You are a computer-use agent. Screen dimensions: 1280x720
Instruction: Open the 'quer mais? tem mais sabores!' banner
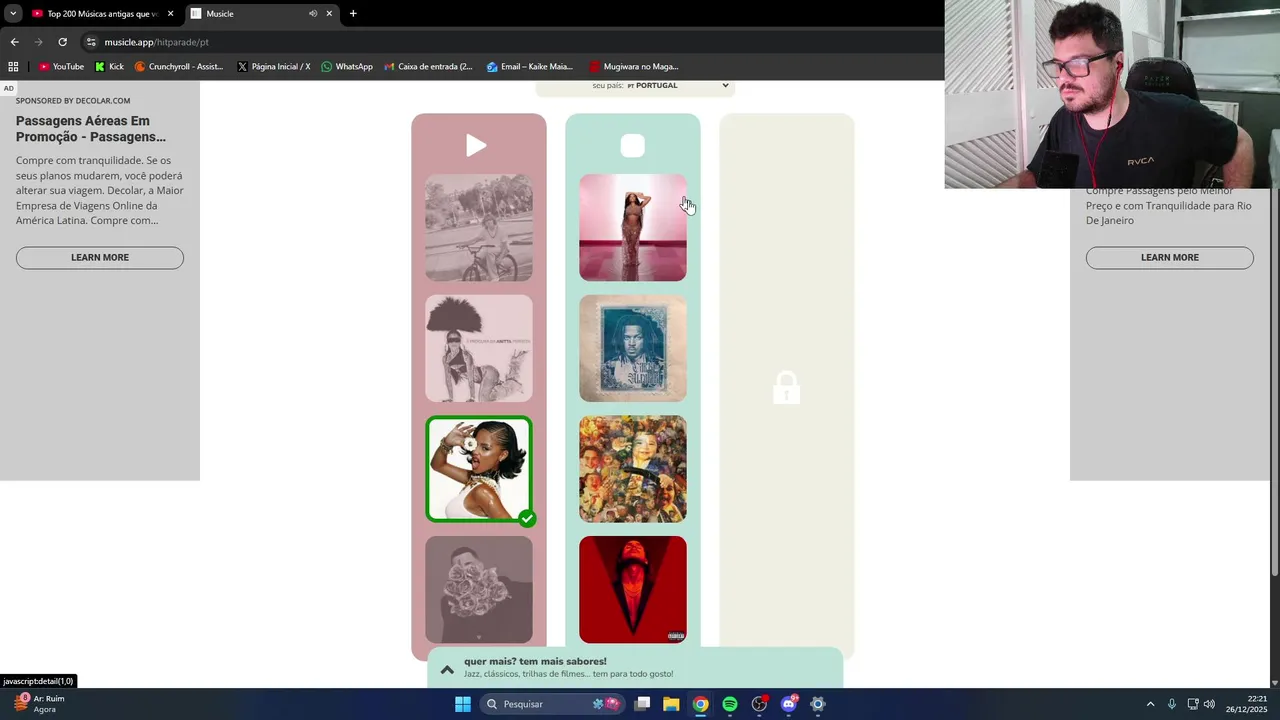coord(635,667)
